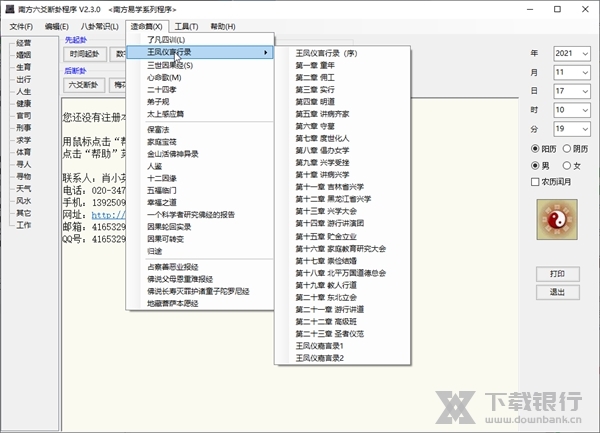
Task: Select 工作 in the category tree
Action: coord(24,225)
